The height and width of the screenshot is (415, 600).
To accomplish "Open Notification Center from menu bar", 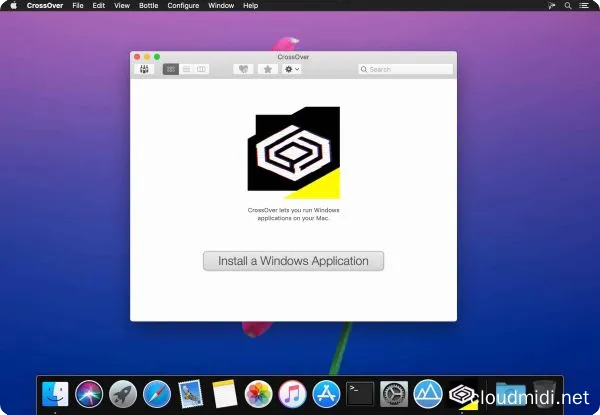I will pyautogui.click(x=584, y=5).
